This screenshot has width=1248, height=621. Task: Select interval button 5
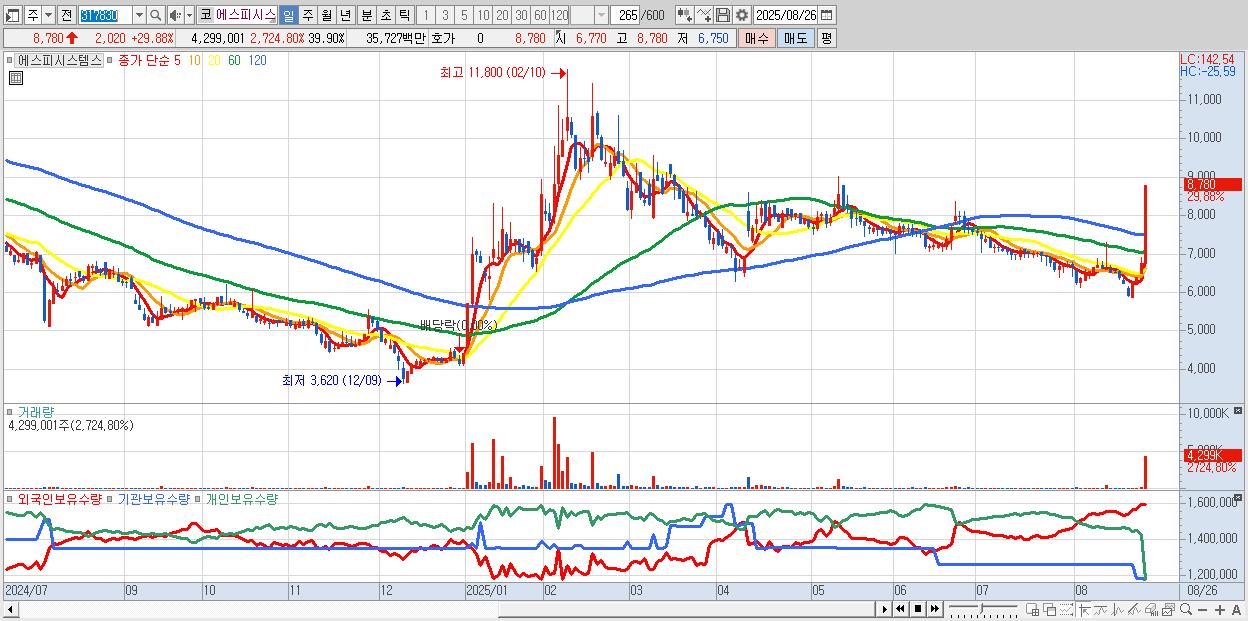(464, 16)
